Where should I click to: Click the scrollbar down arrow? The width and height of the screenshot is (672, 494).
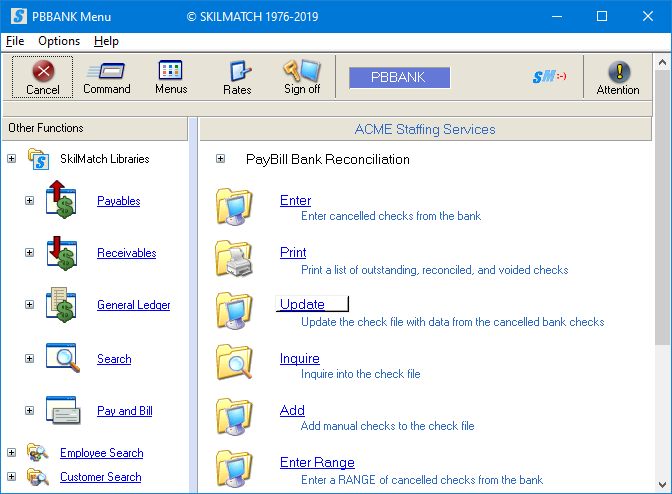(x=662, y=485)
